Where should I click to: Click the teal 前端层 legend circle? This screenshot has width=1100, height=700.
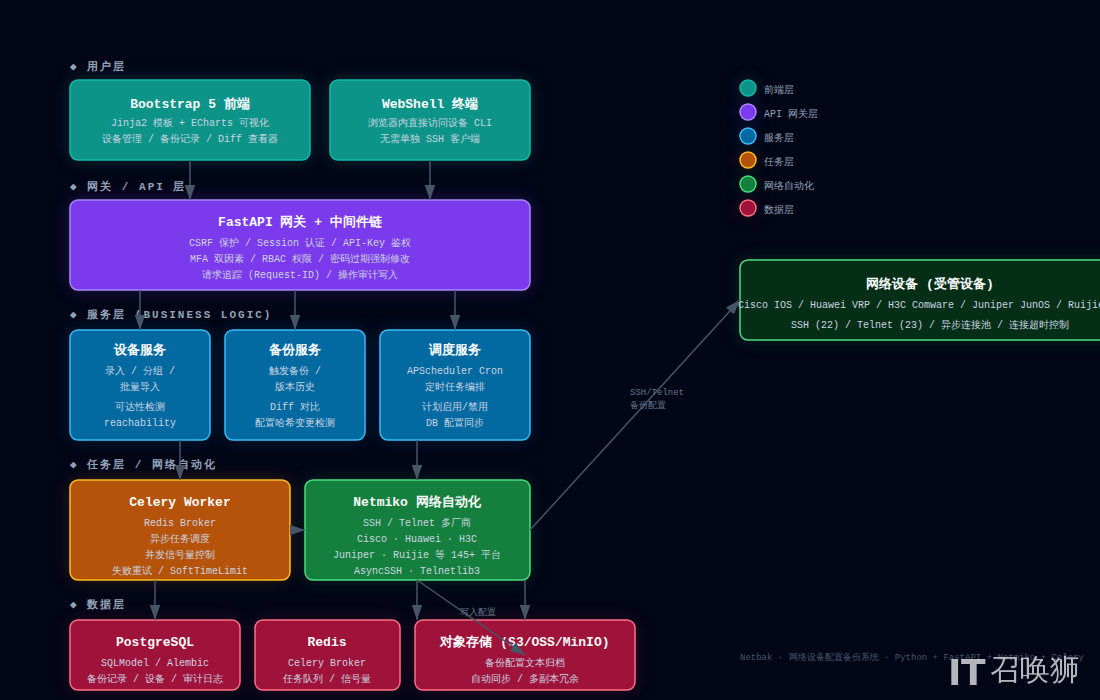point(748,88)
